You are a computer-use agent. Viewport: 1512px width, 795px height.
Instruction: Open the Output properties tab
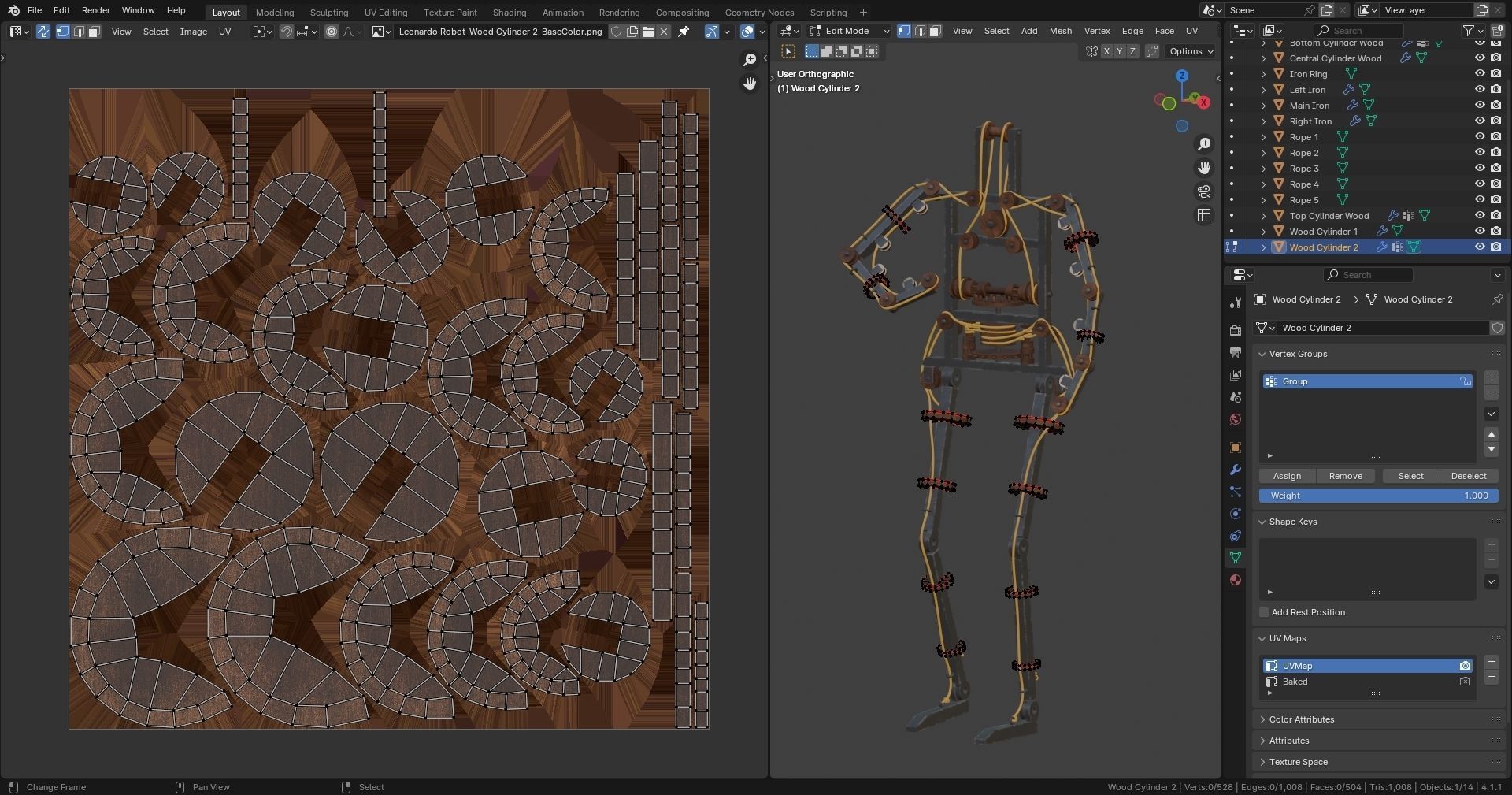(1235, 352)
